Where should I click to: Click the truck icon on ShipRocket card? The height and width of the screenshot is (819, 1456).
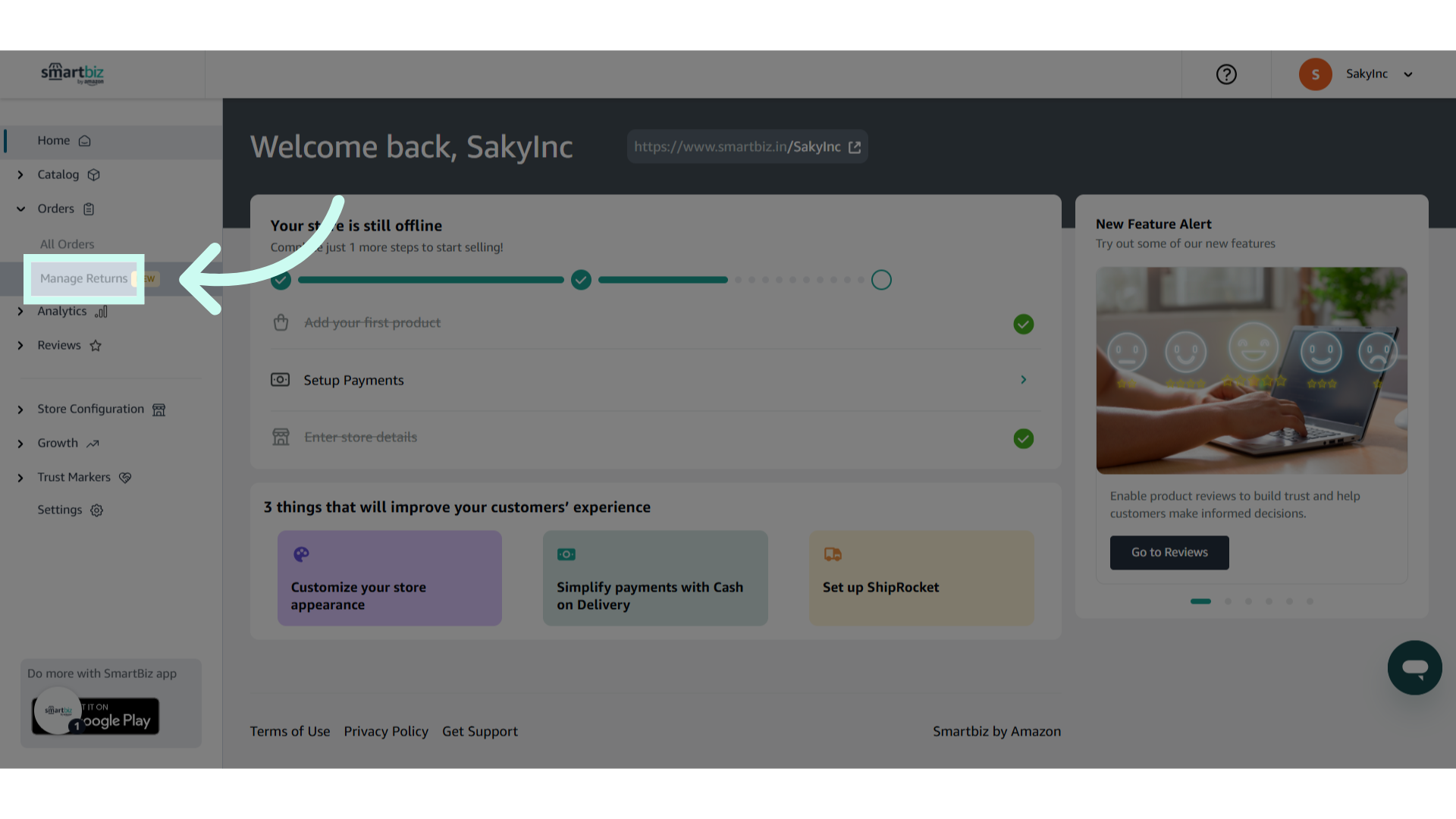coord(833,554)
